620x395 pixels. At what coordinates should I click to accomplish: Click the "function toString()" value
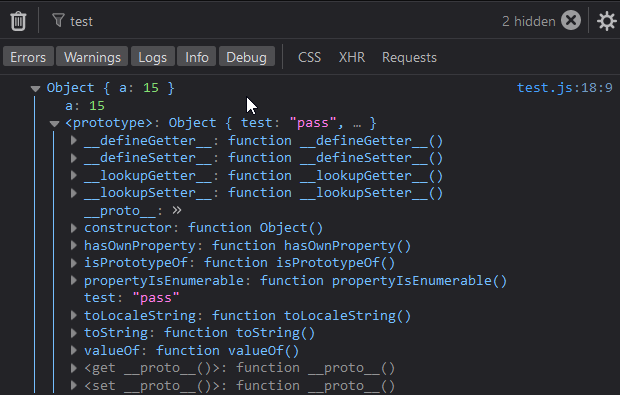click(x=240, y=333)
